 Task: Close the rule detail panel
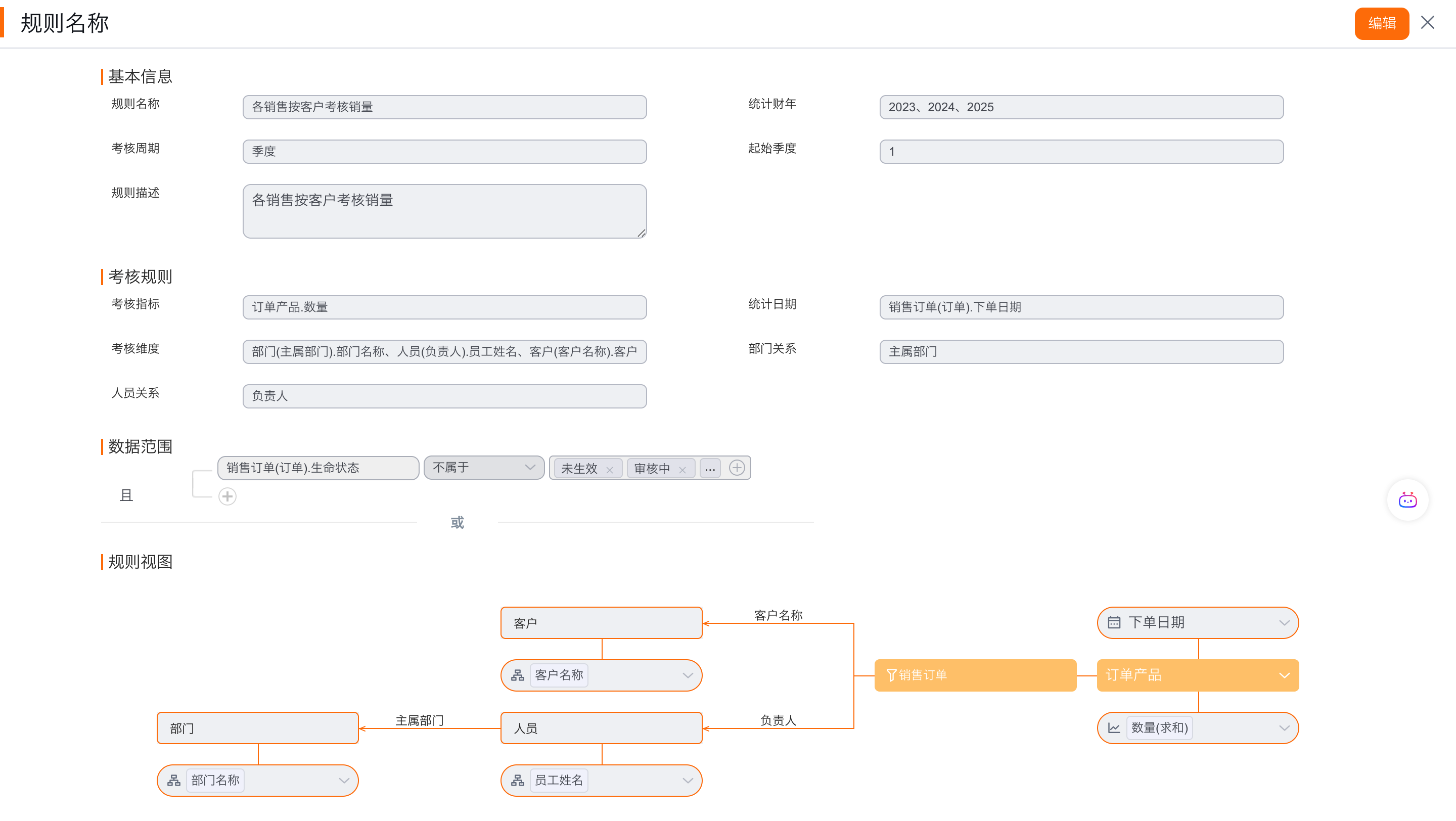[1428, 23]
